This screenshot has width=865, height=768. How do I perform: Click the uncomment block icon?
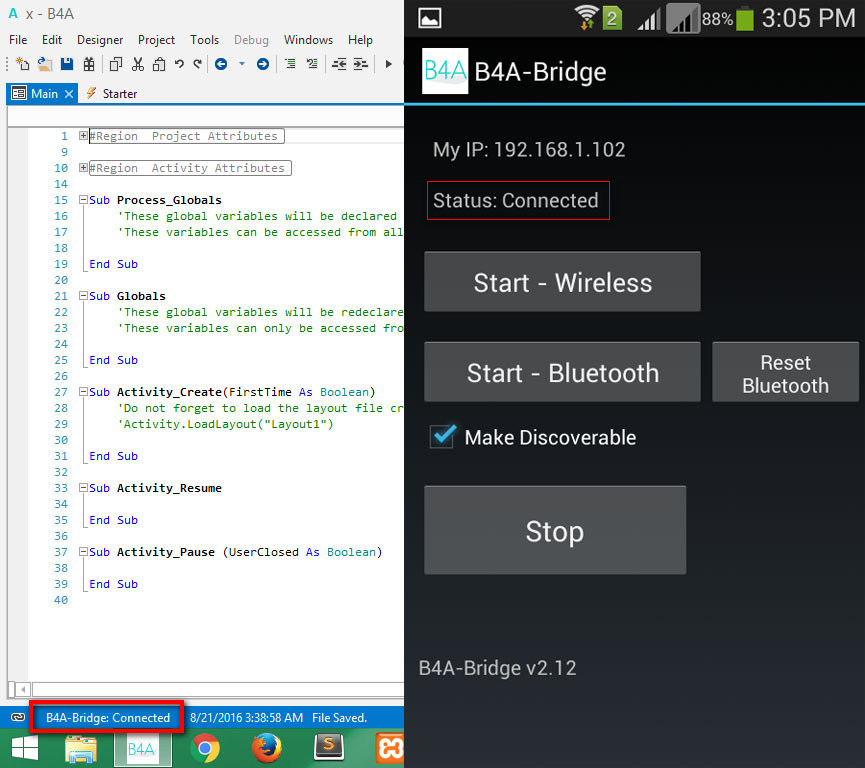click(x=312, y=64)
